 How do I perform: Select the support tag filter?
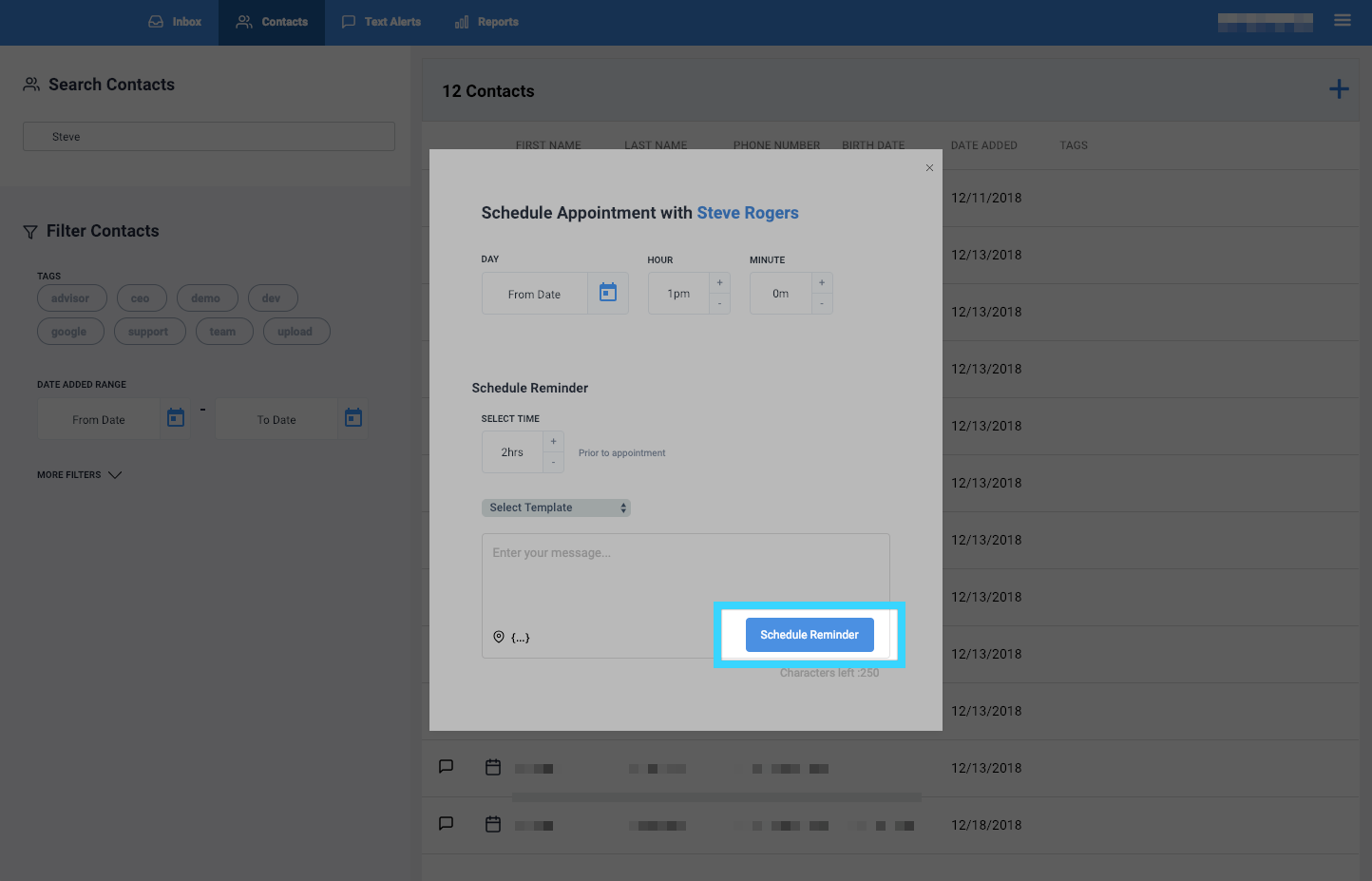pyautogui.click(x=150, y=332)
